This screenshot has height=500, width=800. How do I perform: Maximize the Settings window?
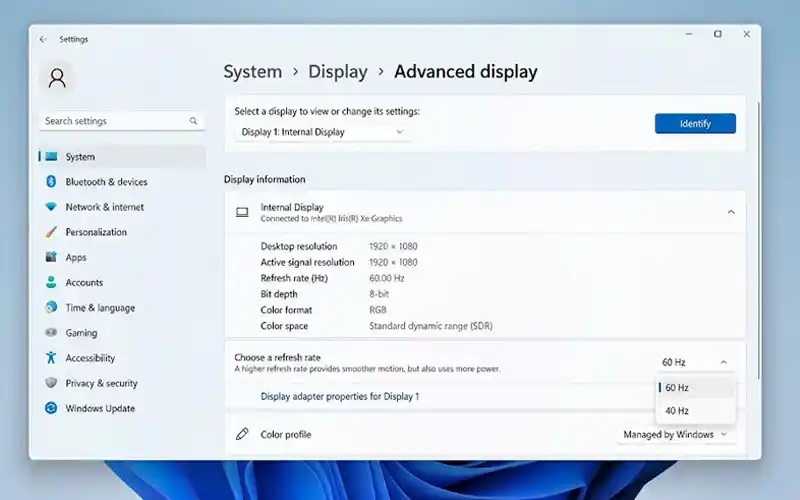click(x=717, y=34)
